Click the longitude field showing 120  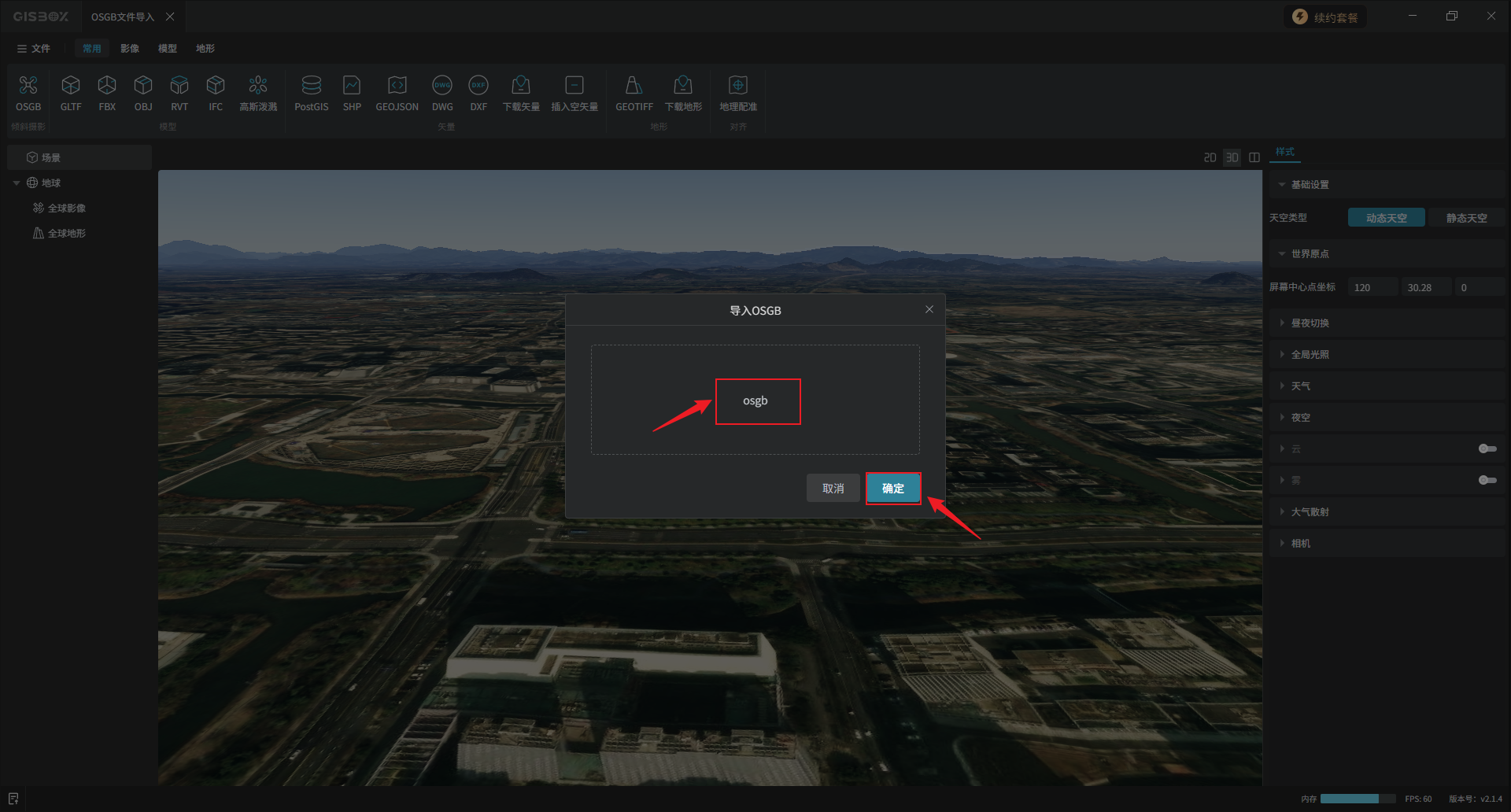coord(1372,288)
